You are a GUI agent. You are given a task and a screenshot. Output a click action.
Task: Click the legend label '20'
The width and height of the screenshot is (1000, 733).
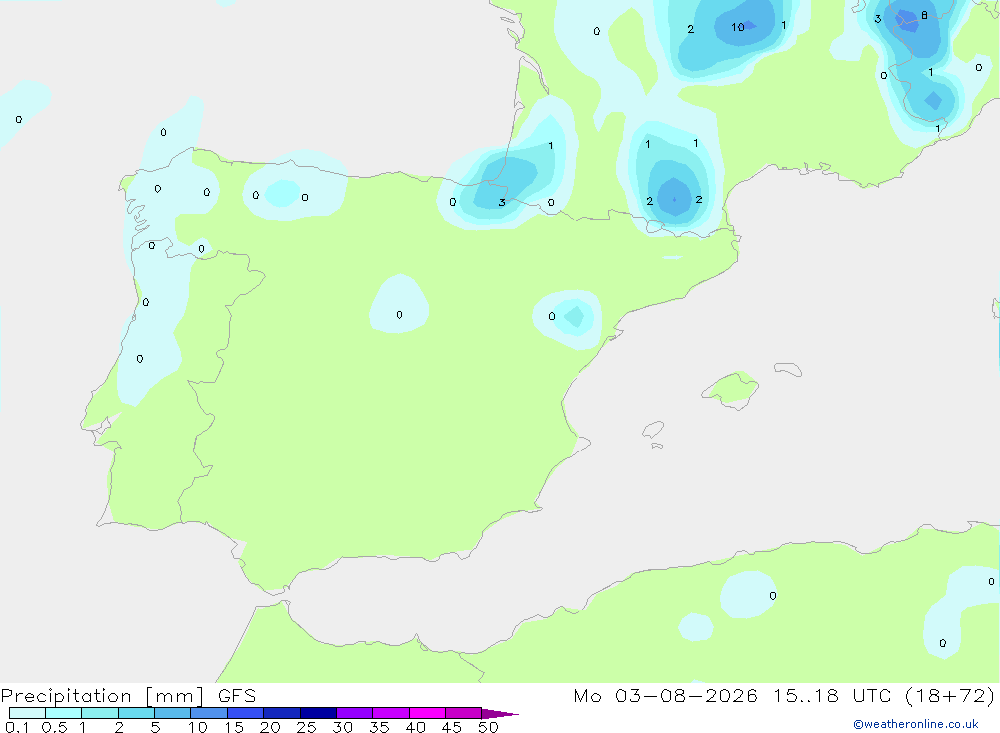pos(270,727)
